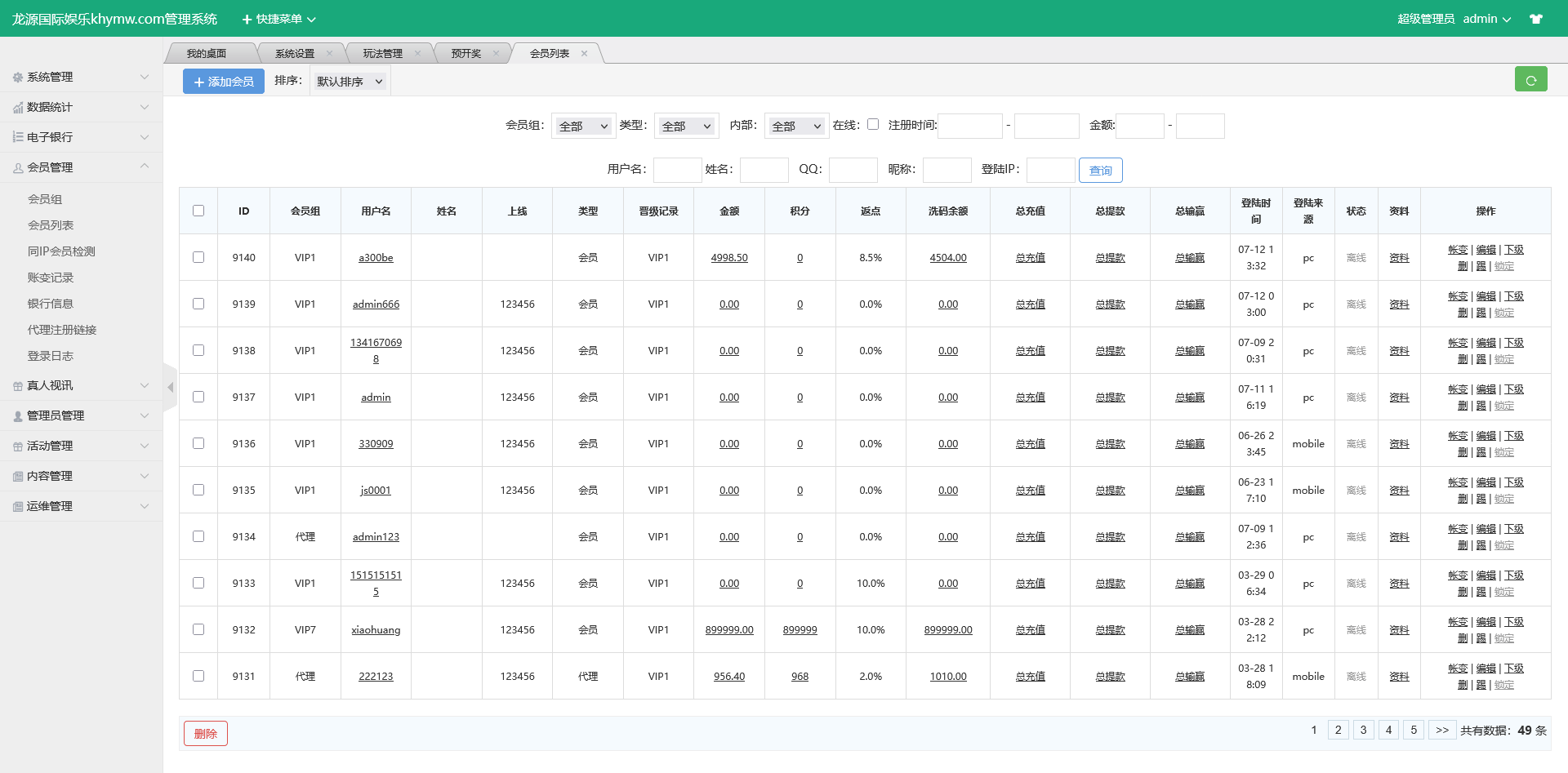Click the 查询 search button
This screenshot has width=1568, height=773.
[x=1100, y=171]
